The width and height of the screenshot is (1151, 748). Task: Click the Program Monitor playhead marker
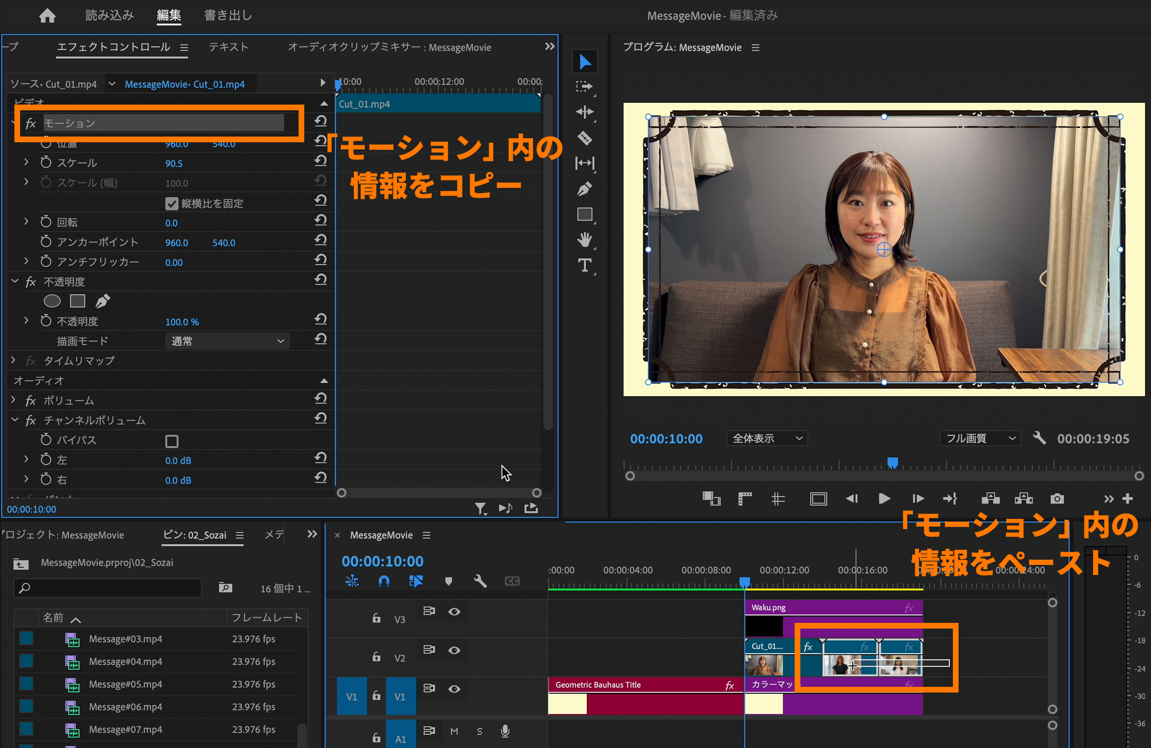(893, 463)
